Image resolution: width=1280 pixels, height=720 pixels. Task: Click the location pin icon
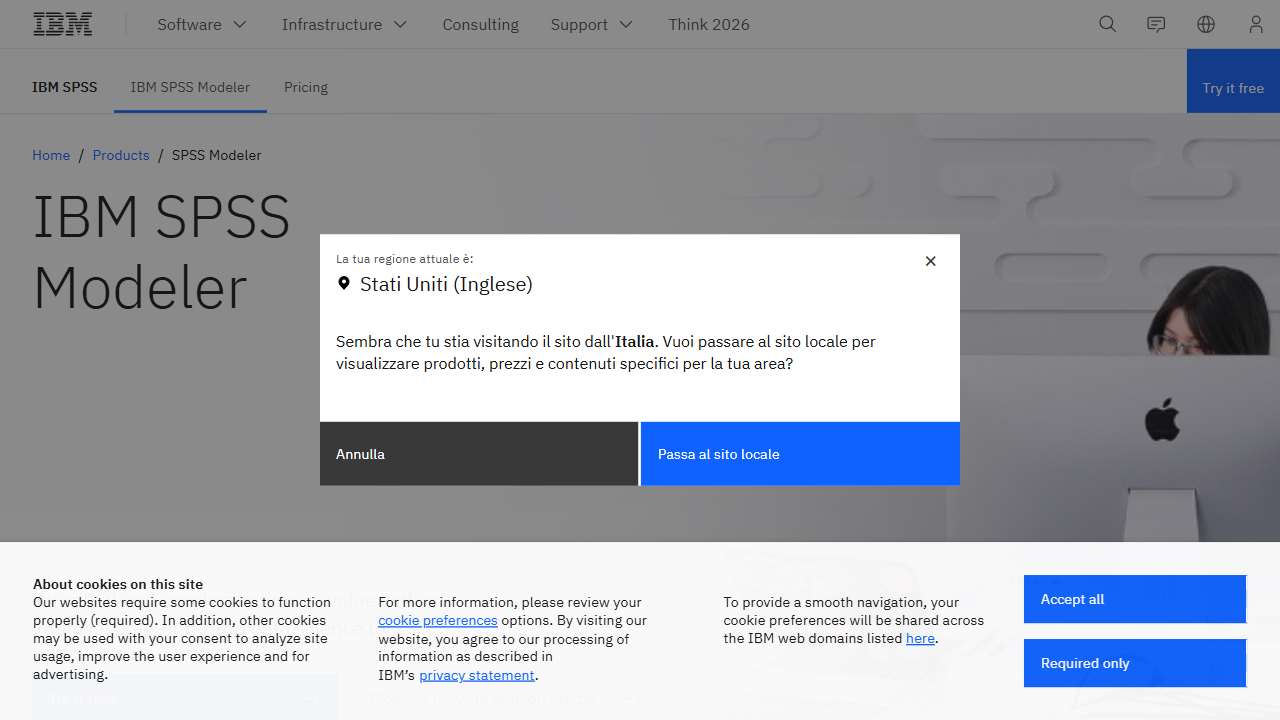(344, 284)
